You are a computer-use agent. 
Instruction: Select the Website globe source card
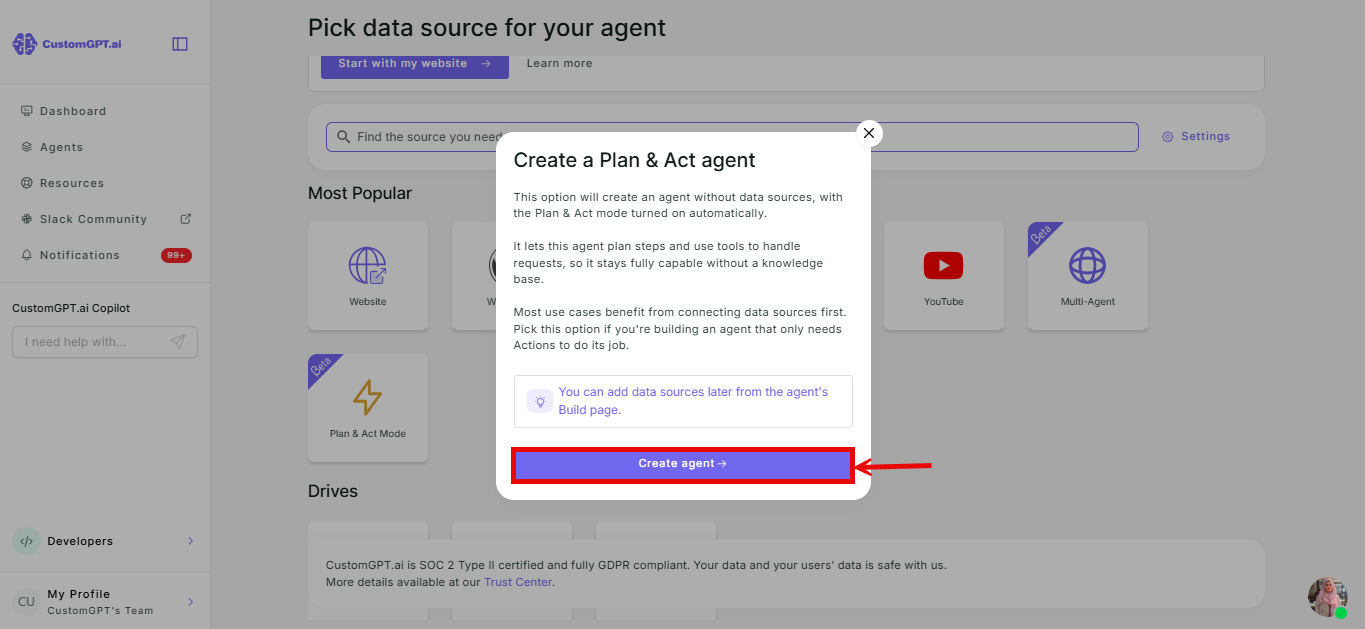click(368, 276)
